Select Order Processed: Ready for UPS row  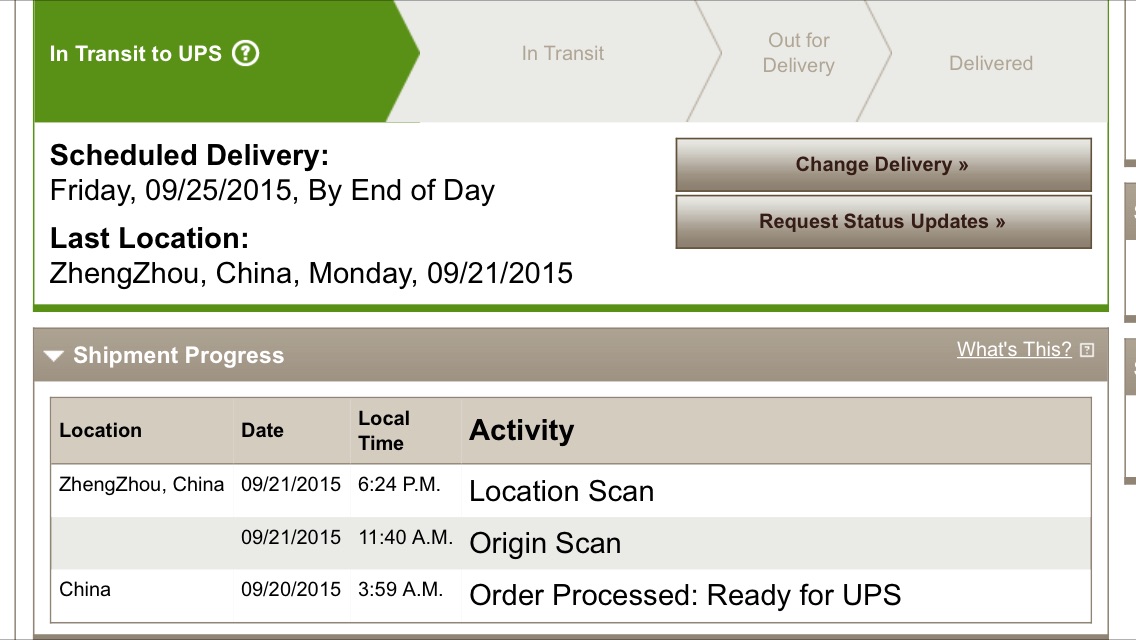click(x=570, y=595)
